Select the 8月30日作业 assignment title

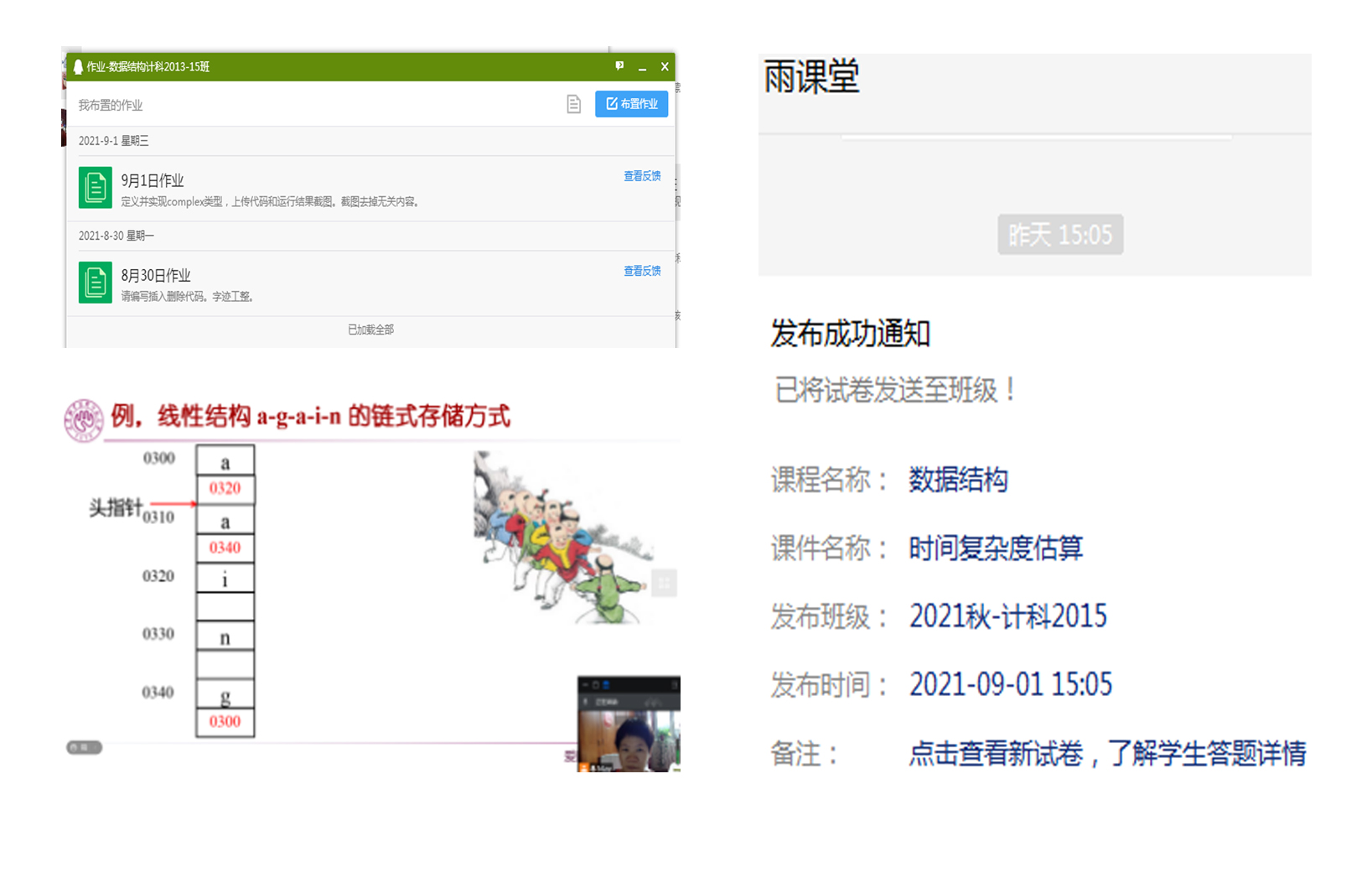point(156,275)
